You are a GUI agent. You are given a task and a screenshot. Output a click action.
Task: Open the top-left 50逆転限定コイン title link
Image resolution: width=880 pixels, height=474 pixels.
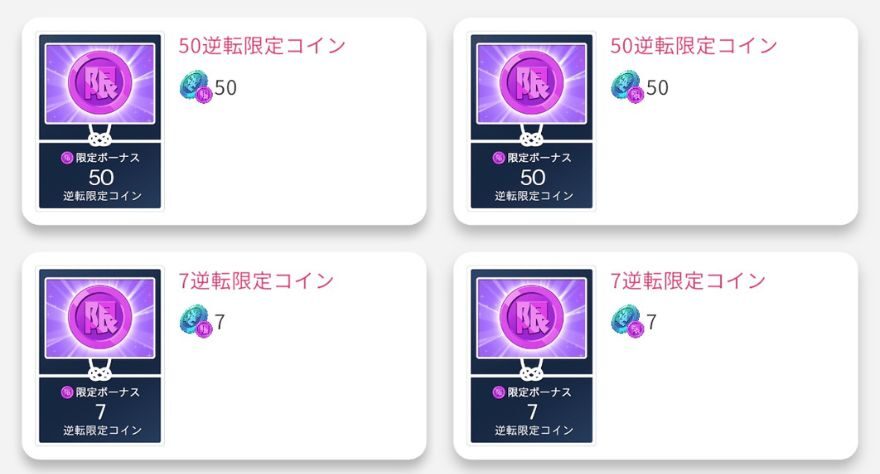pyautogui.click(x=262, y=46)
